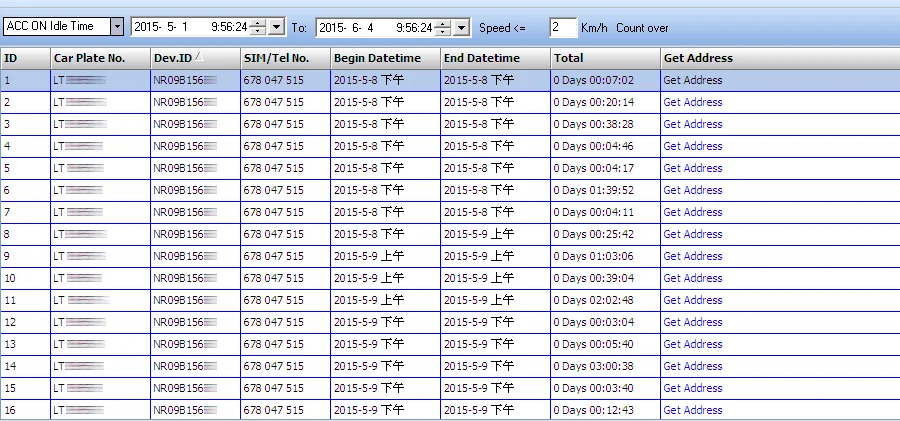Get Address for row 16
This screenshot has width=900, height=421.
(x=693, y=411)
